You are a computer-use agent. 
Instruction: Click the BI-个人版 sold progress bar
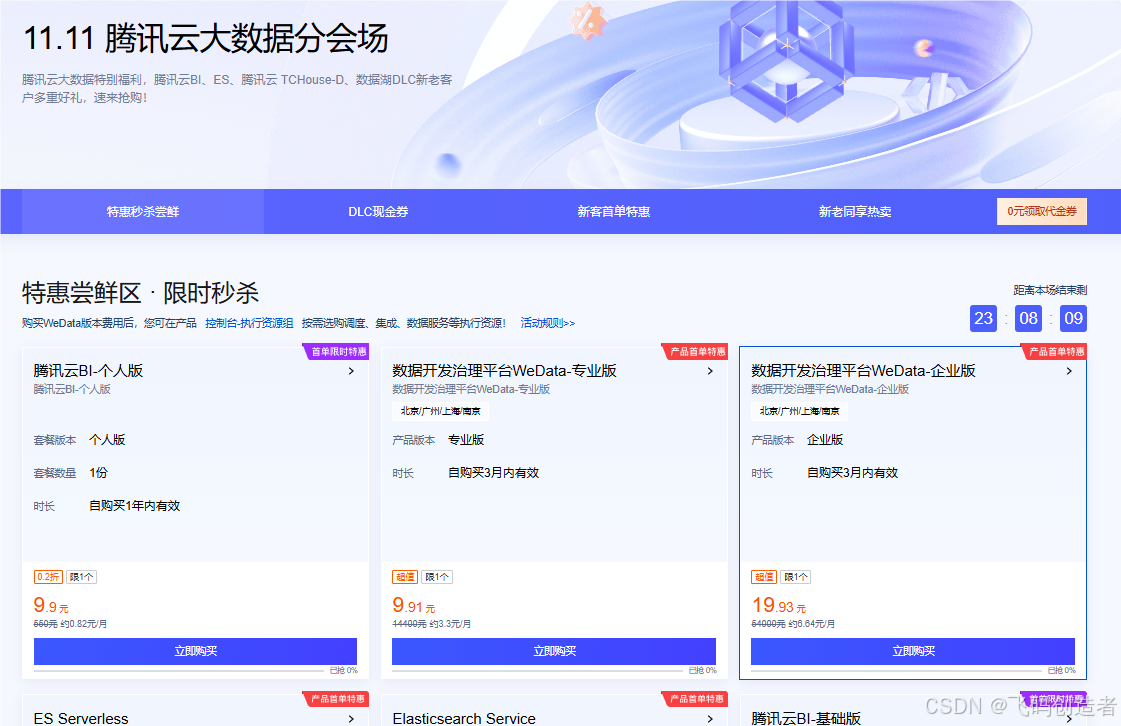[179, 671]
